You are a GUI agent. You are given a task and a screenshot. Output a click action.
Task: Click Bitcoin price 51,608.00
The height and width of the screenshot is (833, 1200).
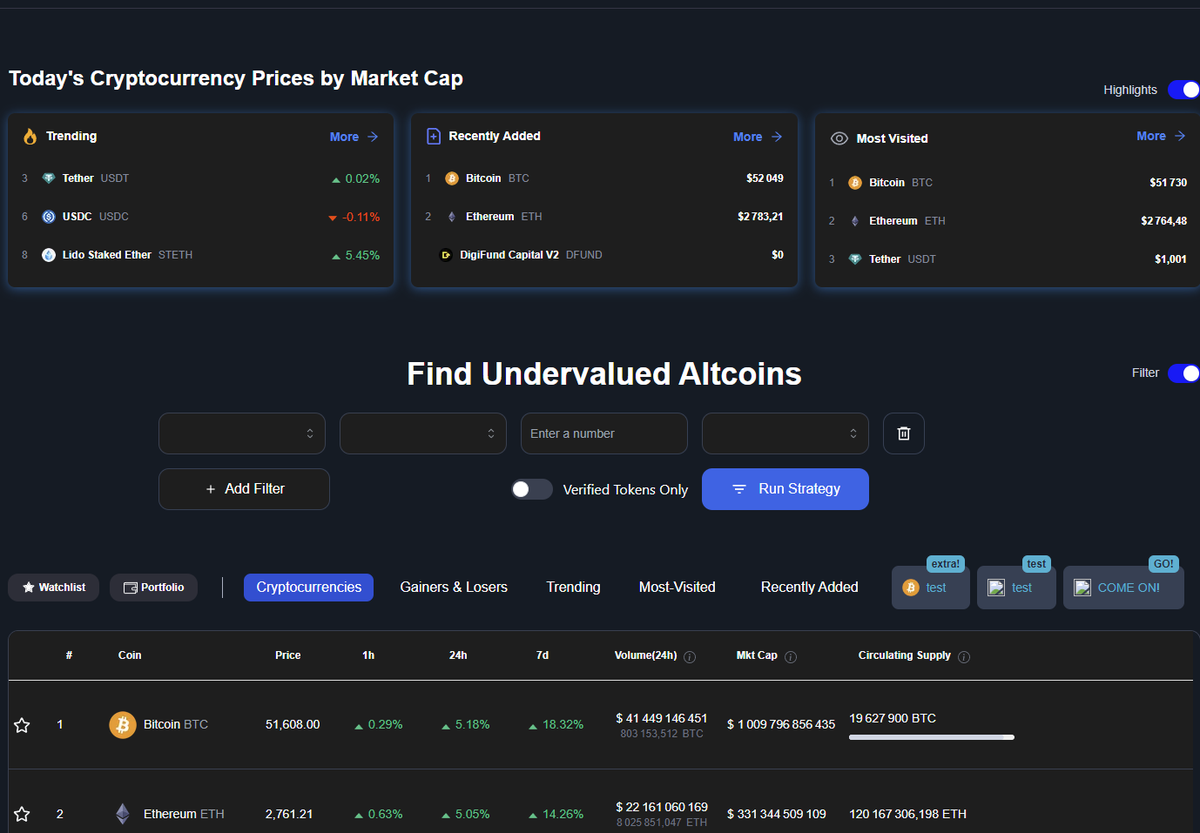click(x=293, y=724)
